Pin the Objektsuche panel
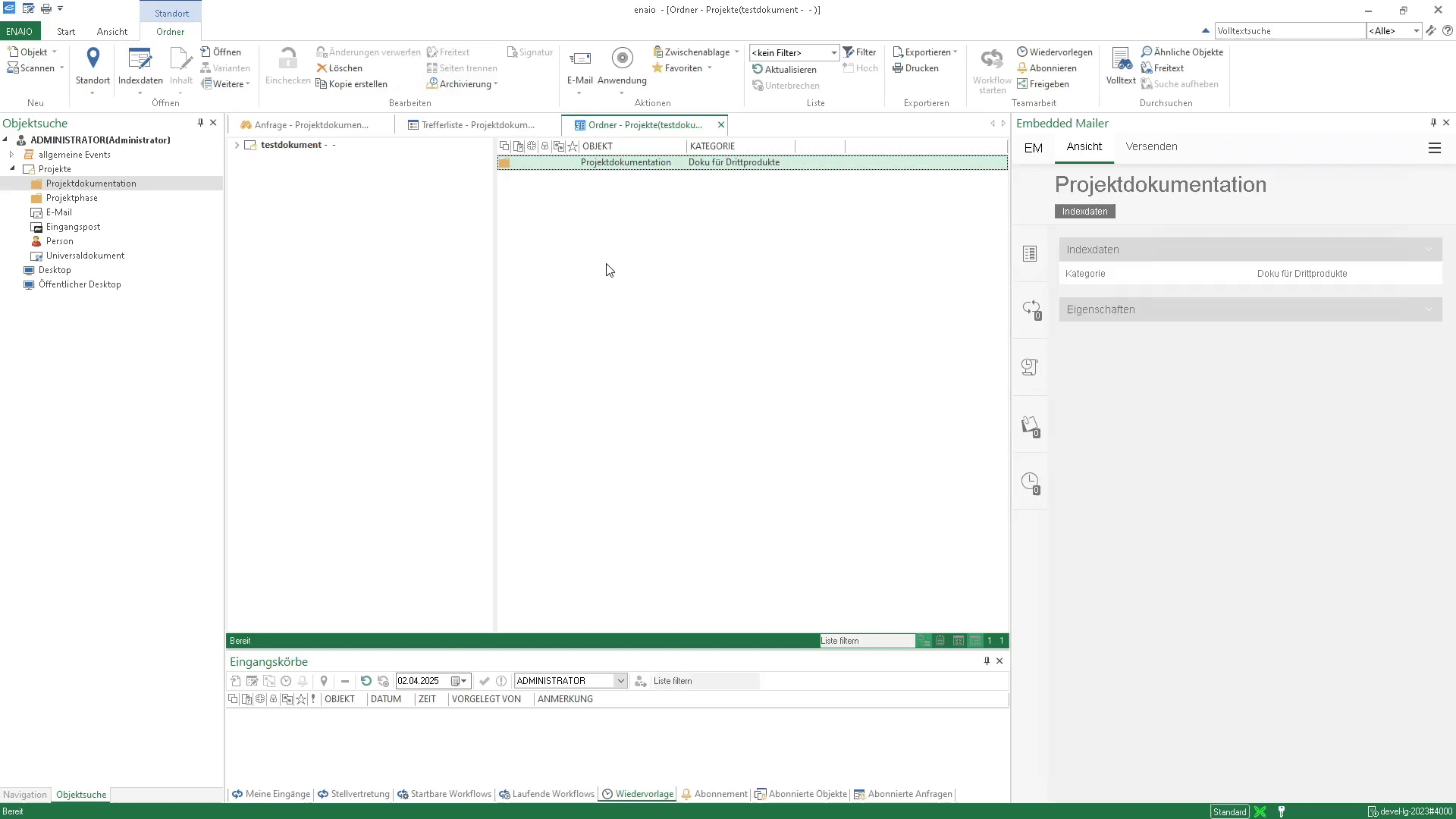The height and width of the screenshot is (819, 1456). [200, 123]
